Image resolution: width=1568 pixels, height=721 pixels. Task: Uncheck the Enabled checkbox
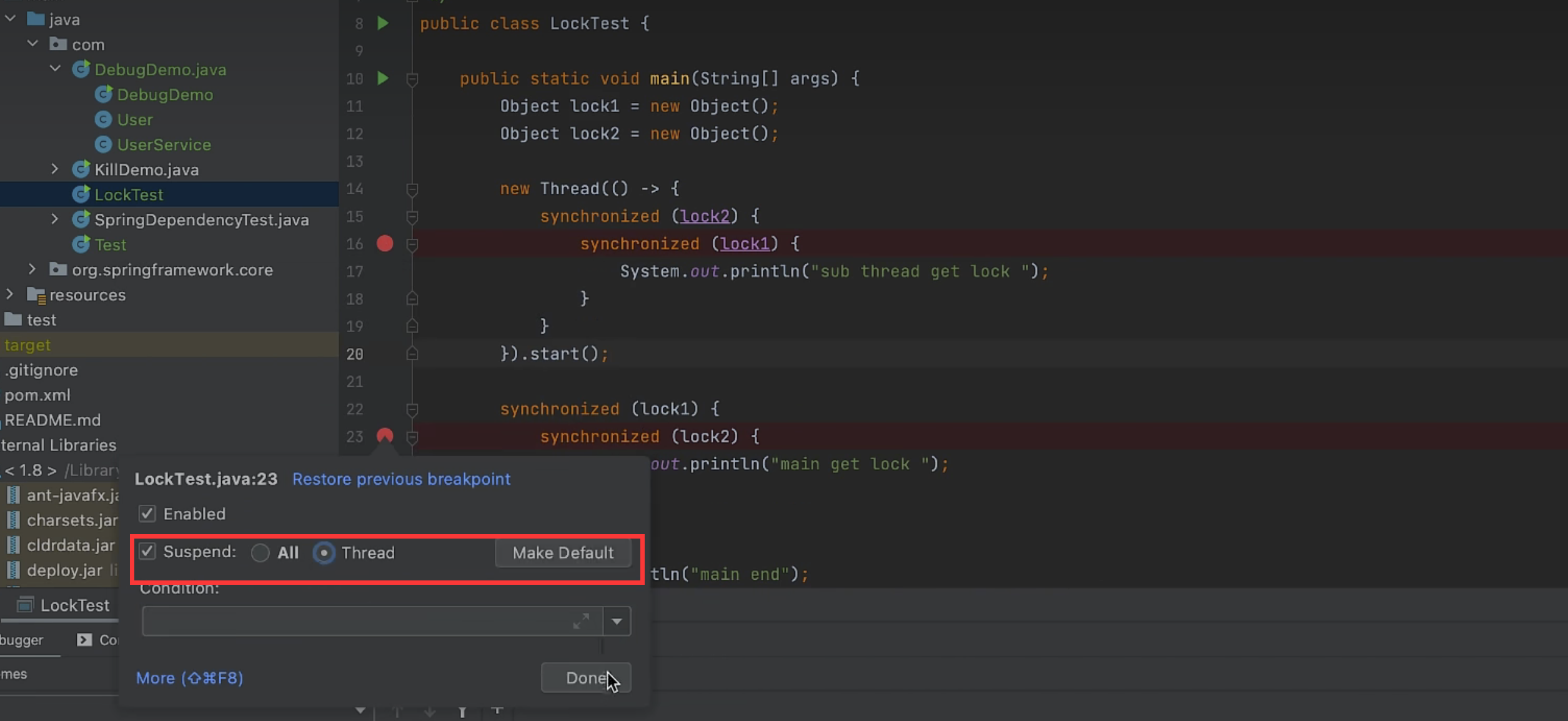pyautogui.click(x=147, y=514)
